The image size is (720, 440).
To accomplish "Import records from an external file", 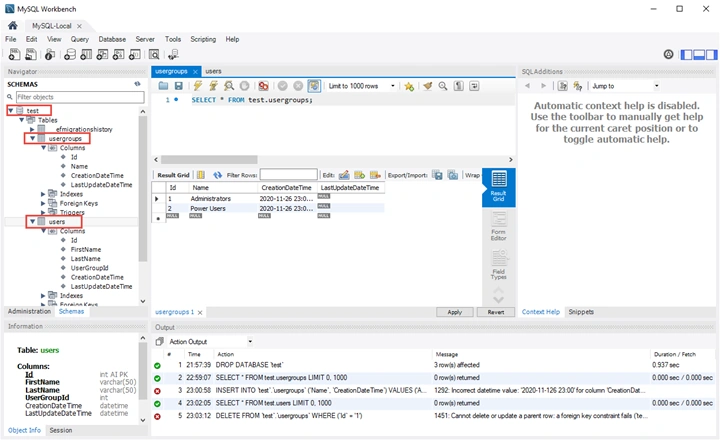I will 453,175.
